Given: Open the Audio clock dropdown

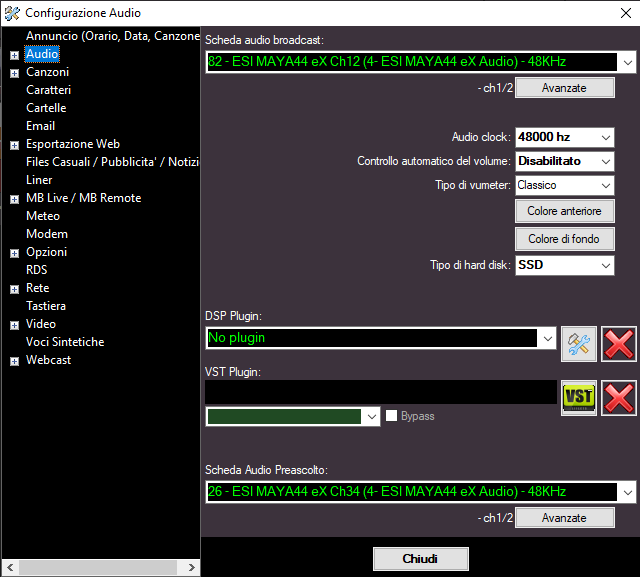Looking at the screenshot, I should point(606,137).
